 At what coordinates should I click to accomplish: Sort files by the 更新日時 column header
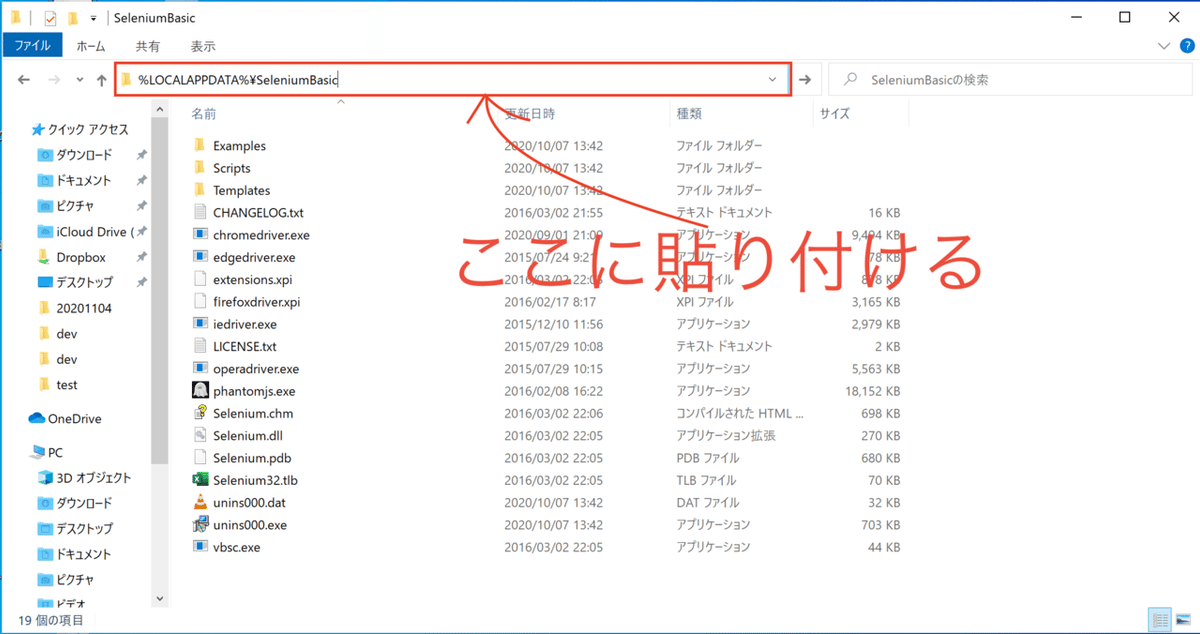(530, 114)
